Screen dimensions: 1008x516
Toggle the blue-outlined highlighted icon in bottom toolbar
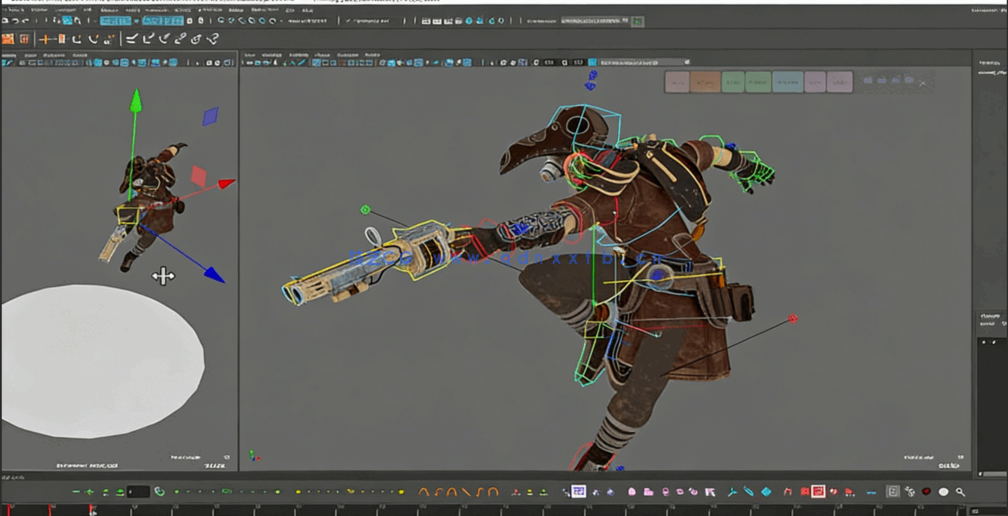click(578, 492)
